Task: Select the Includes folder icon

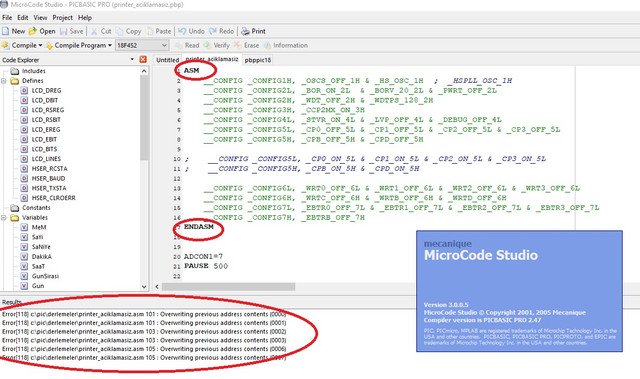Action: coord(15,71)
